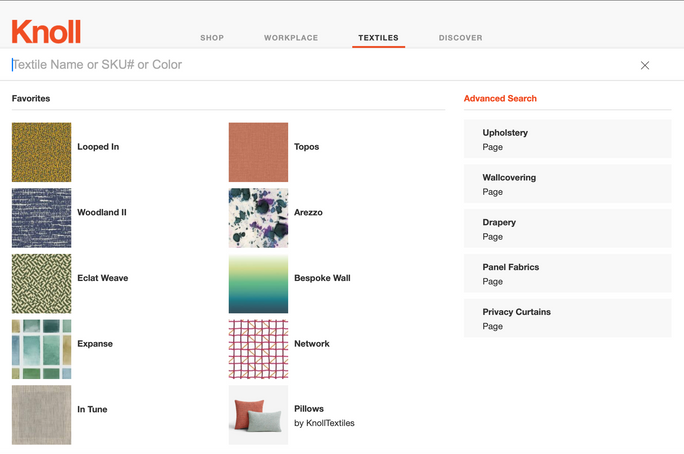Open the Network textile link

pyautogui.click(x=312, y=344)
